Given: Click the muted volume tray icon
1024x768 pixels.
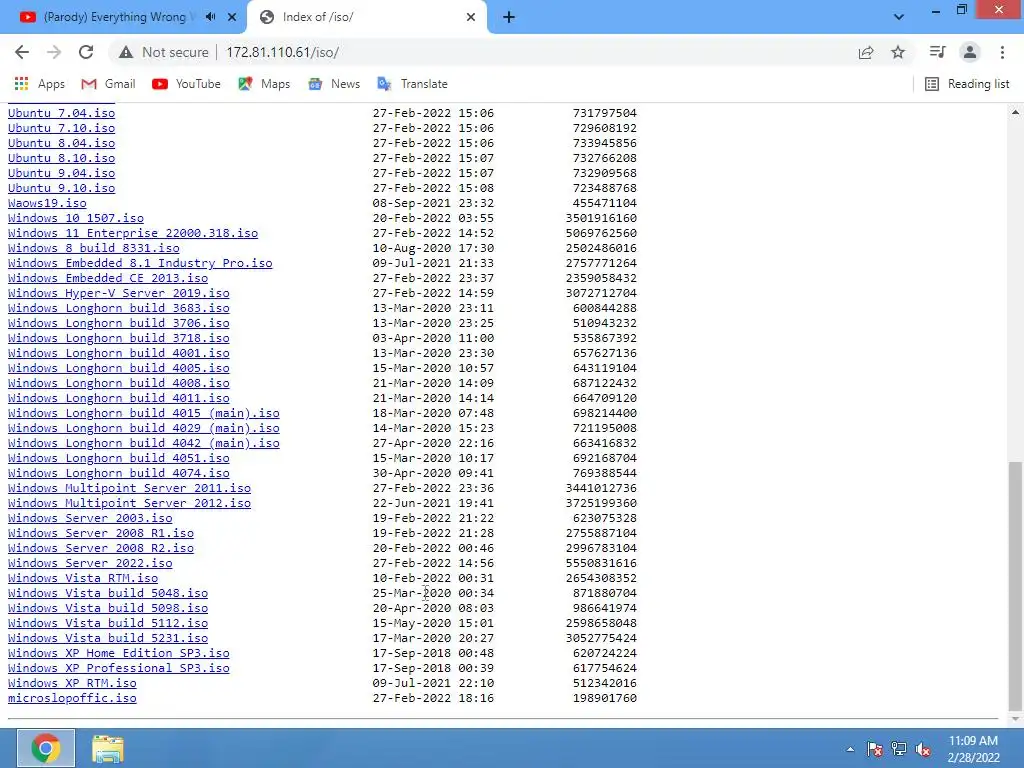Looking at the screenshot, I should point(923,749).
